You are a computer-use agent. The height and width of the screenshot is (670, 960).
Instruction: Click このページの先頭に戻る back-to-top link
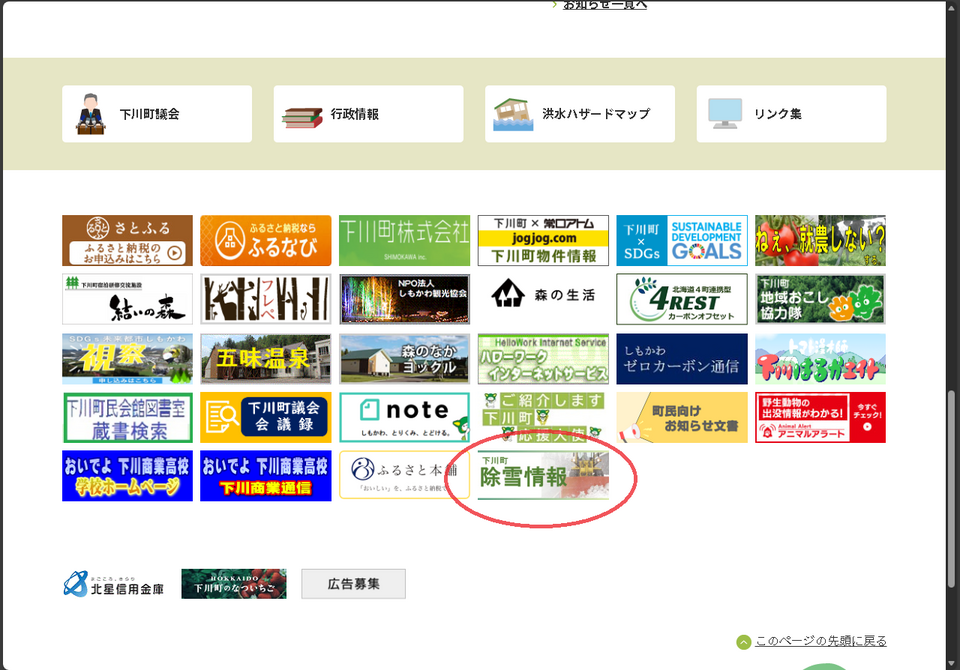coord(820,641)
